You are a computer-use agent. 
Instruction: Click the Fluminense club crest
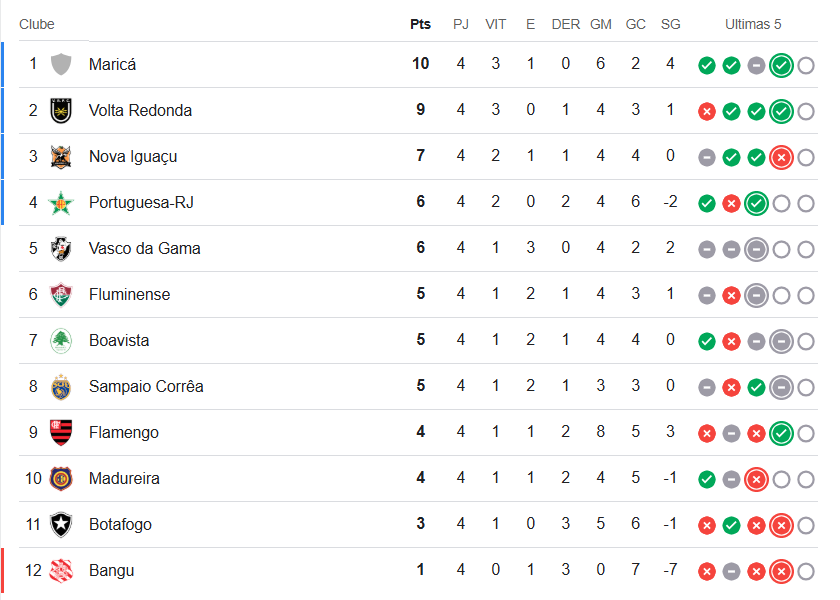[61, 294]
